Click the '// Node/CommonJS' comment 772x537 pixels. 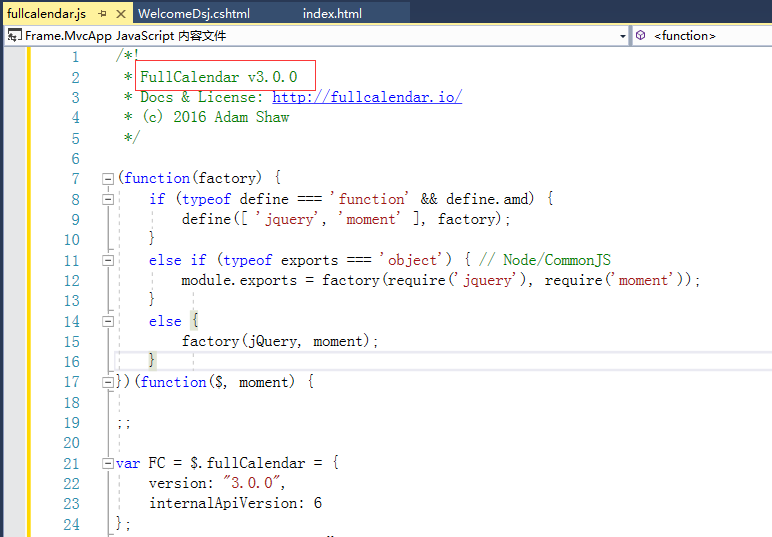click(545, 260)
